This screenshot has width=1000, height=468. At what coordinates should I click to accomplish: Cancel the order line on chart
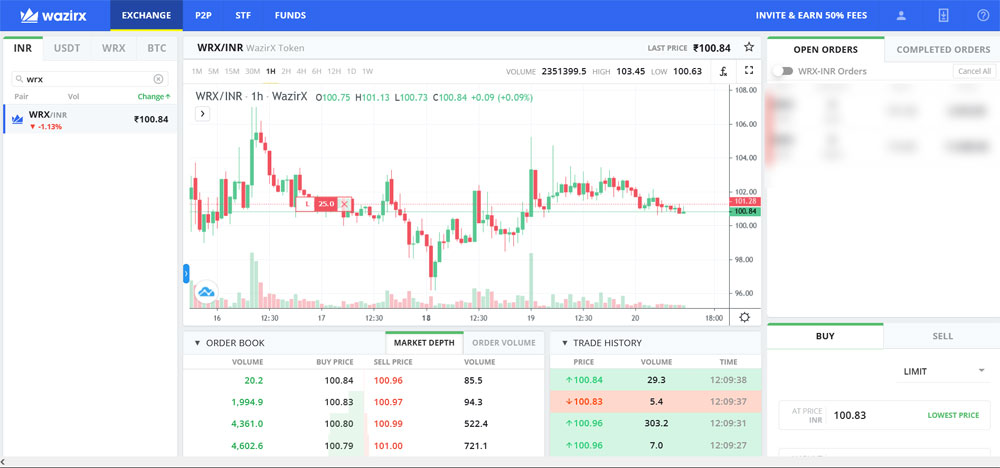coord(344,204)
